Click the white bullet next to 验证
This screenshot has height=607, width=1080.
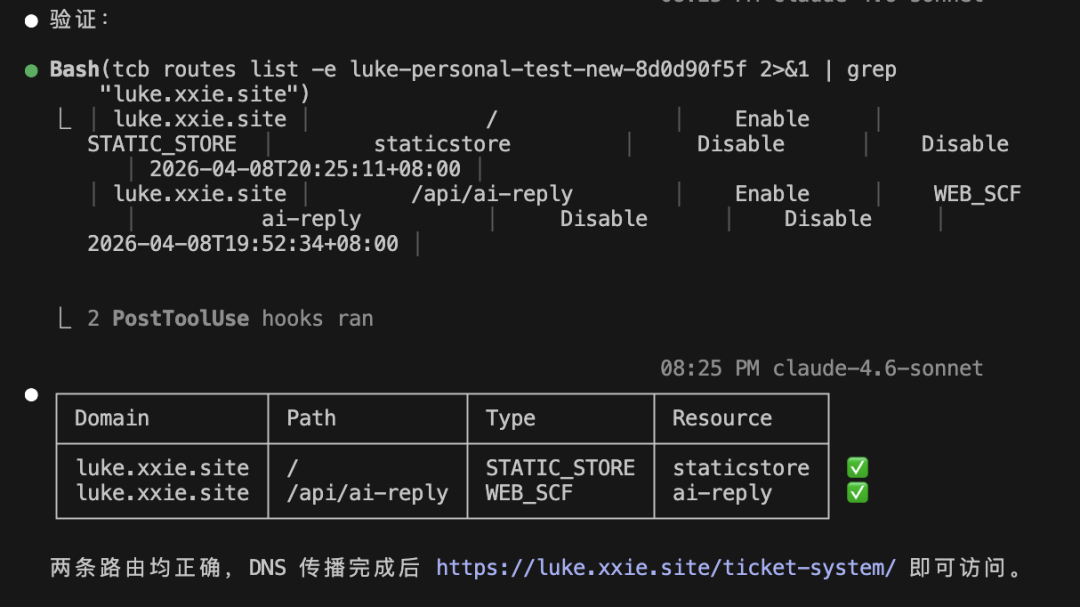pyautogui.click(x=31, y=19)
